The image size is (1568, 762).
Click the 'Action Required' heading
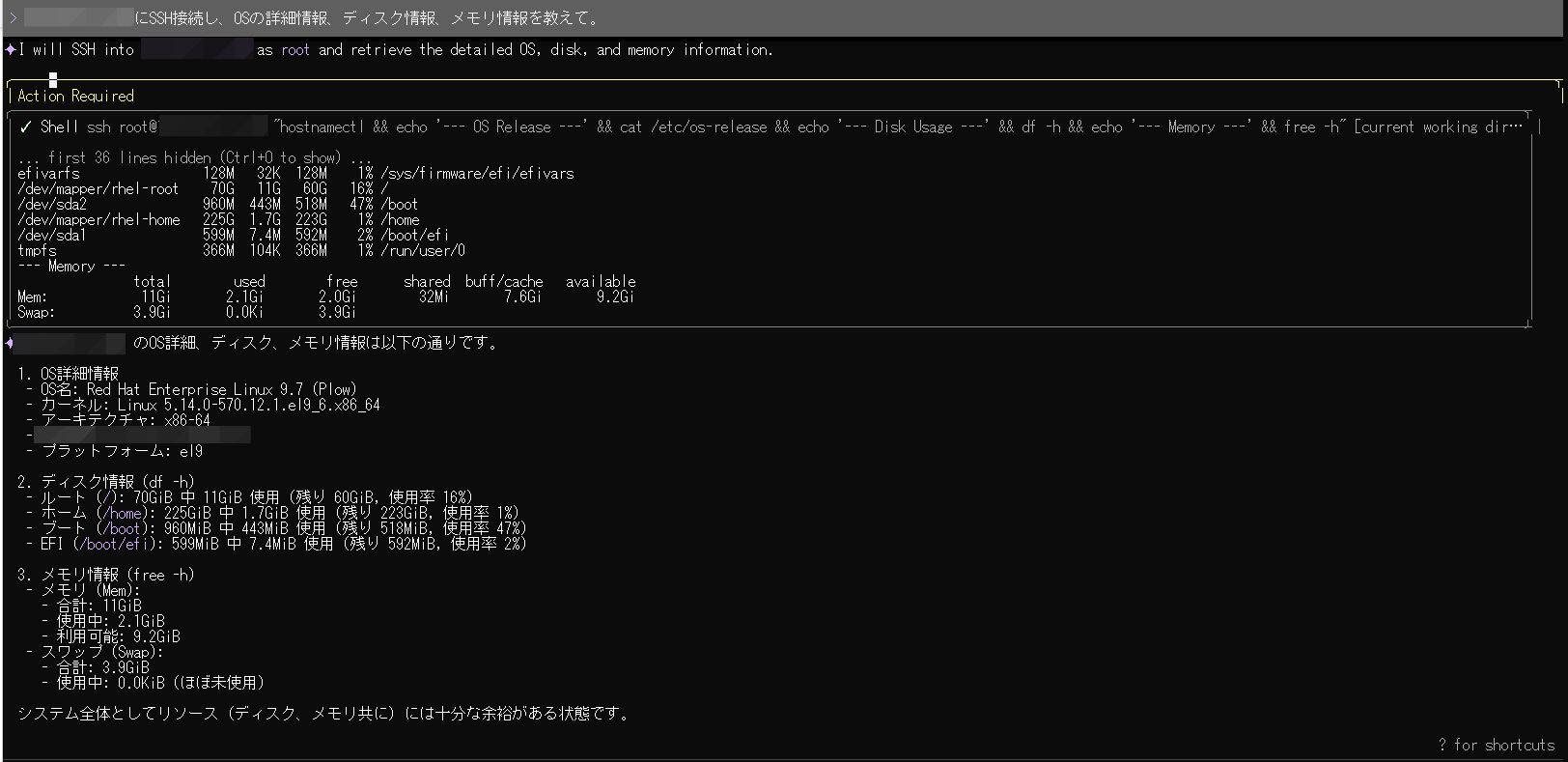[x=75, y=96]
